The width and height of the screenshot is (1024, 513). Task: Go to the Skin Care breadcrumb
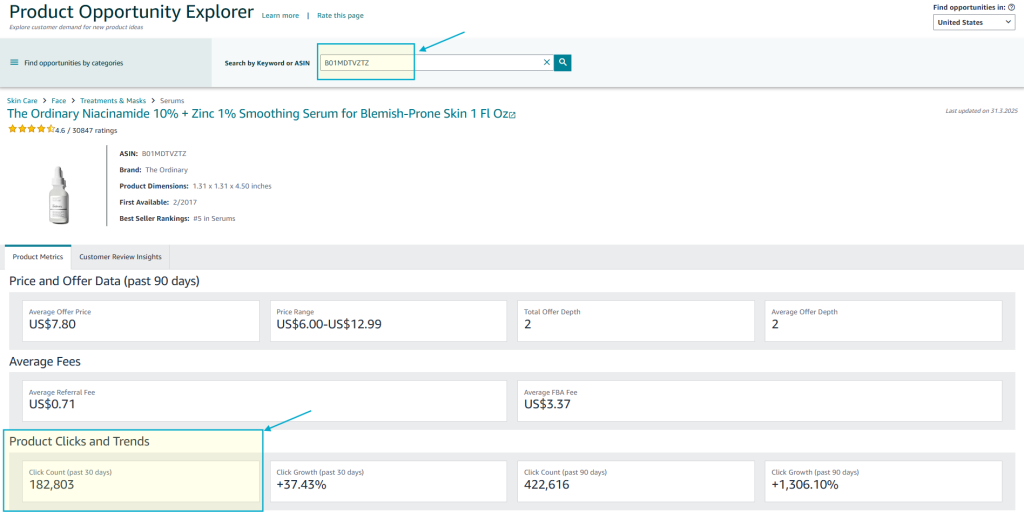click(22, 101)
